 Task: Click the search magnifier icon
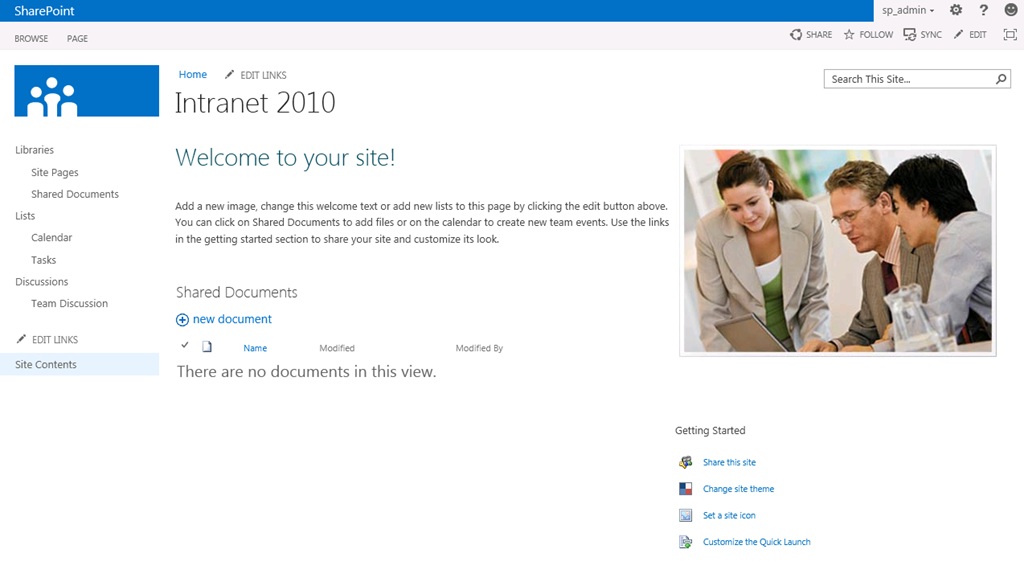(1002, 79)
